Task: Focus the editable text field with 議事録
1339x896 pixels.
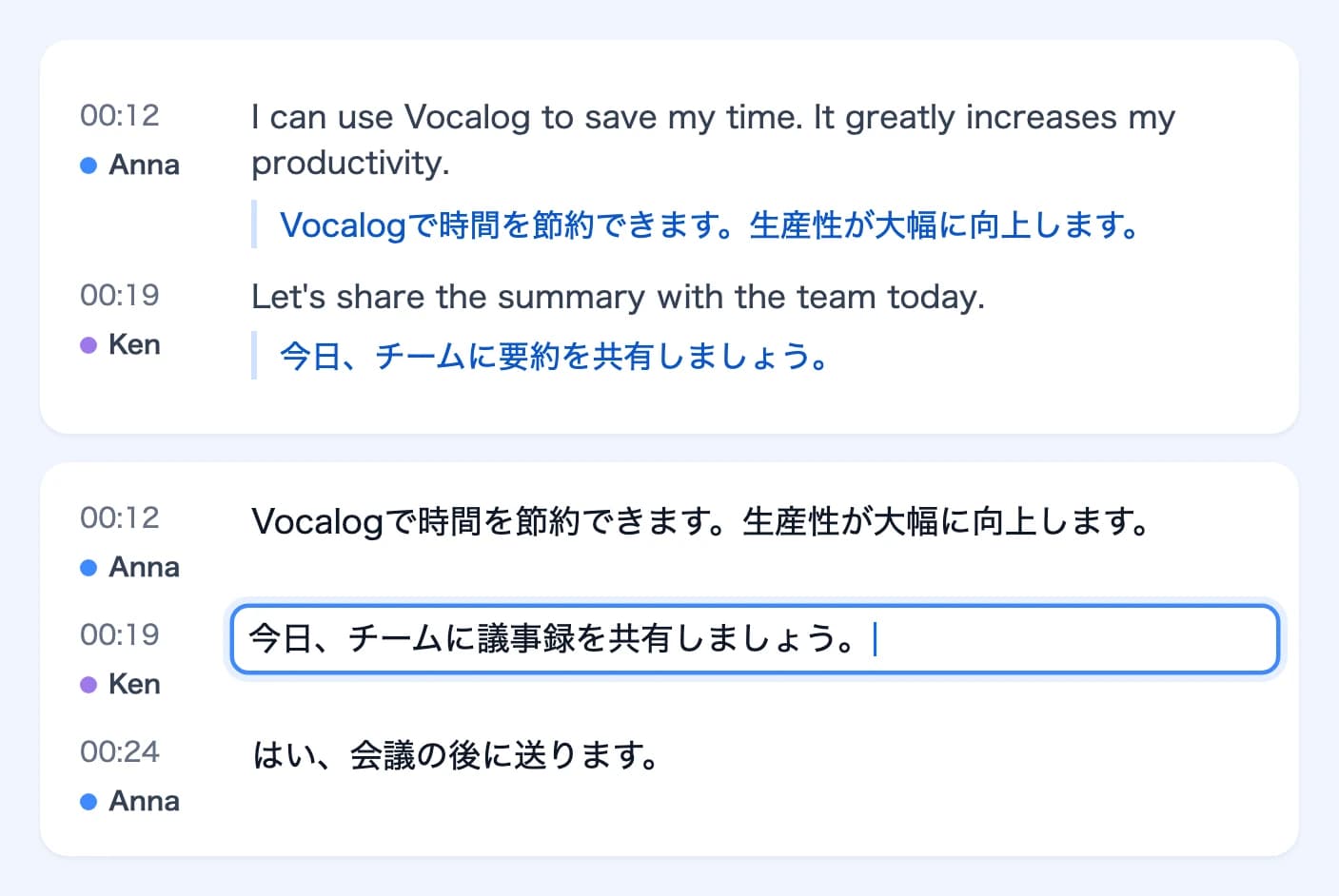Action: [x=755, y=639]
